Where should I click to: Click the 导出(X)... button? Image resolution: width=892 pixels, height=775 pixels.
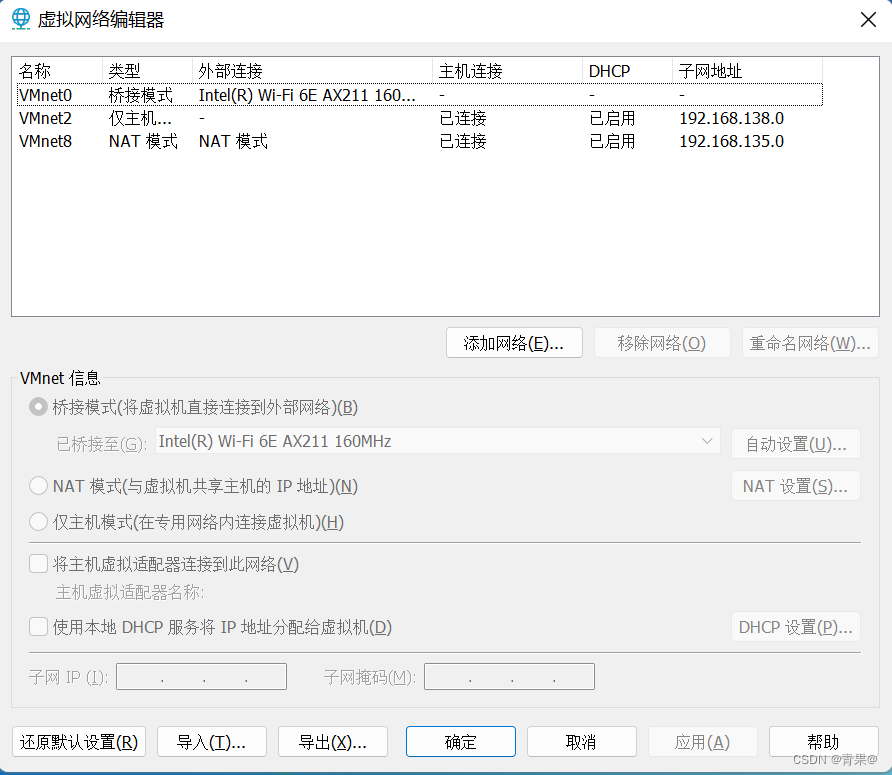(333, 742)
